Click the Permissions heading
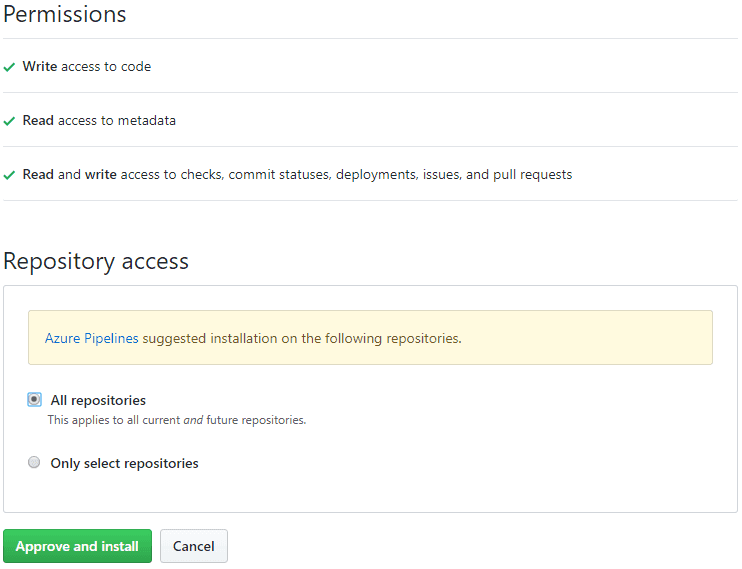Viewport: 742px width, 569px height. pyautogui.click(x=65, y=14)
